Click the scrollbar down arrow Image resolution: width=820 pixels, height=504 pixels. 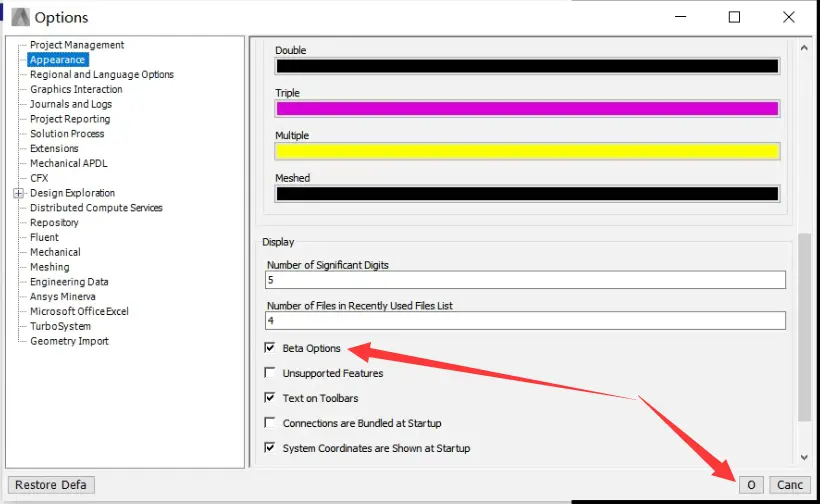pos(804,457)
